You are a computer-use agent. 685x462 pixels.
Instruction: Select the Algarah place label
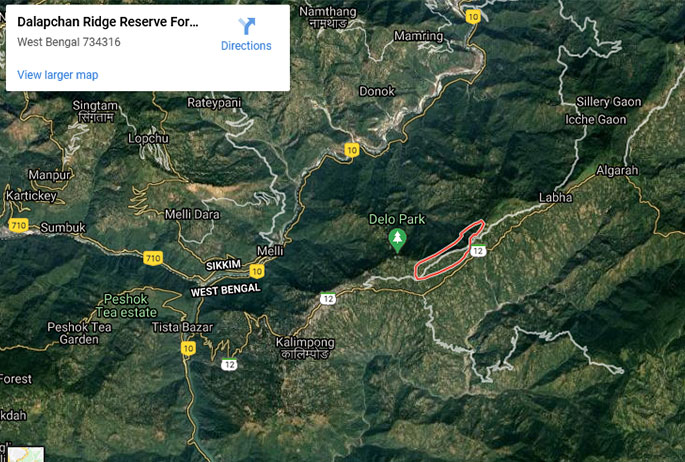point(617,170)
